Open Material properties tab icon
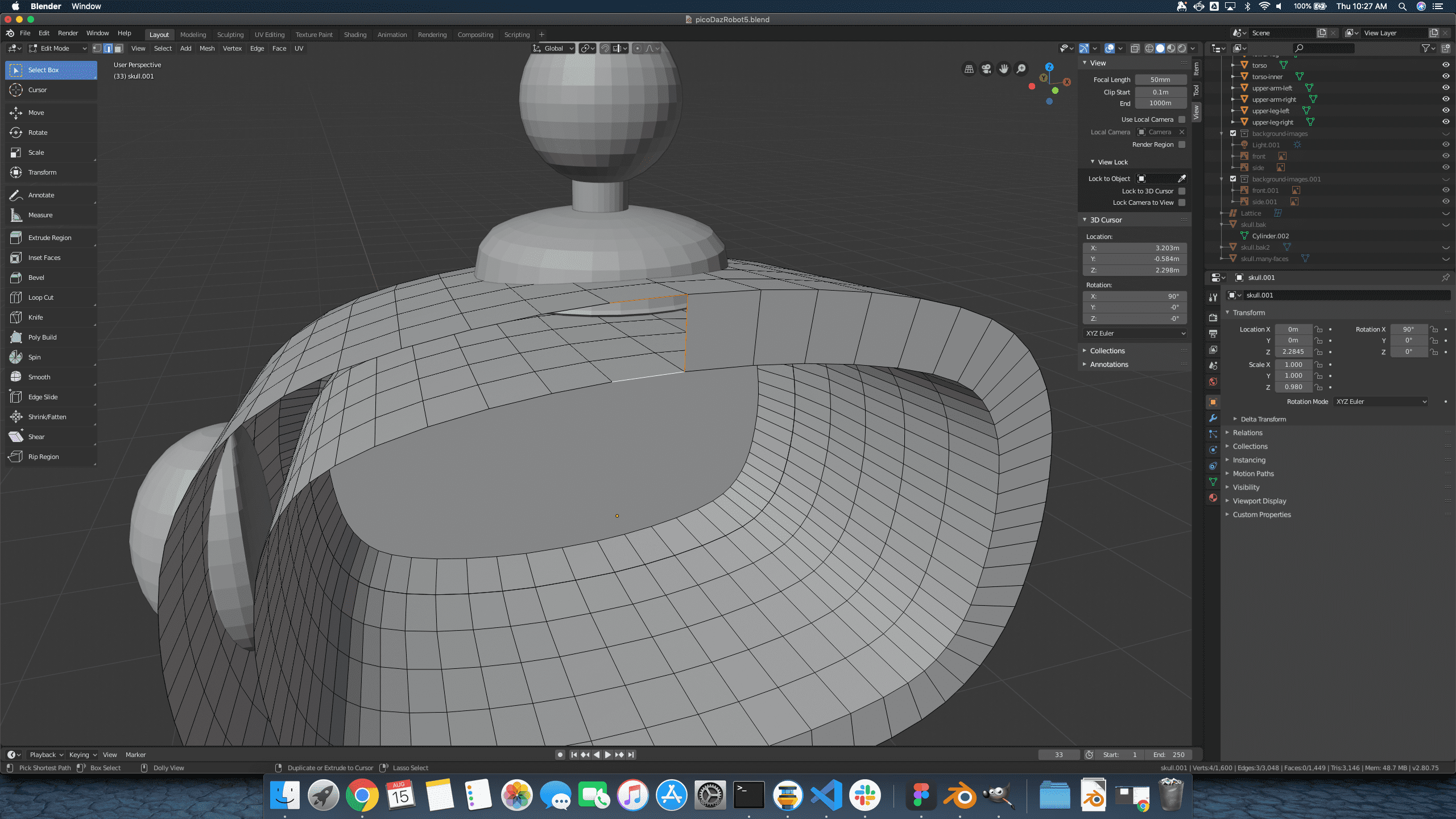 1213,498
